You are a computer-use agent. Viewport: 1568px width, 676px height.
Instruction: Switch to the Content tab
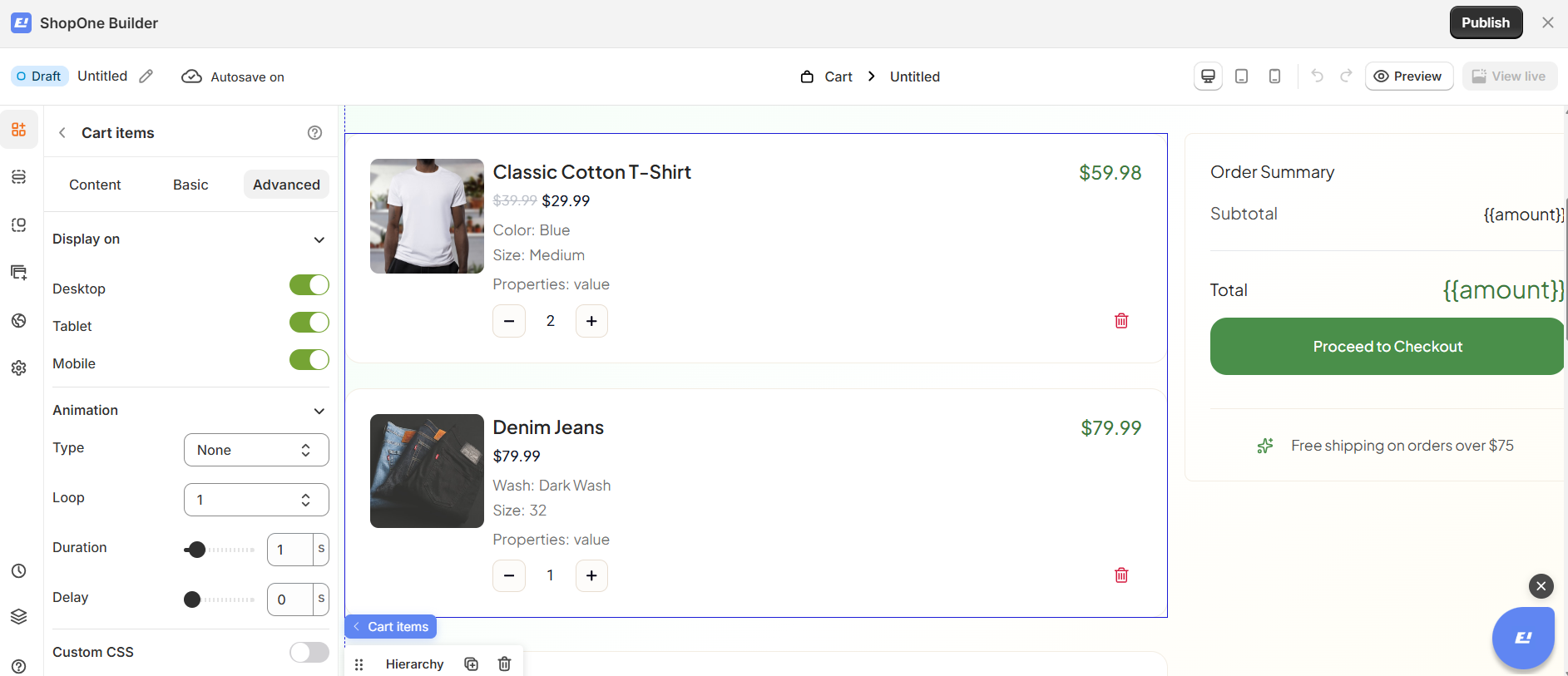coord(95,185)
